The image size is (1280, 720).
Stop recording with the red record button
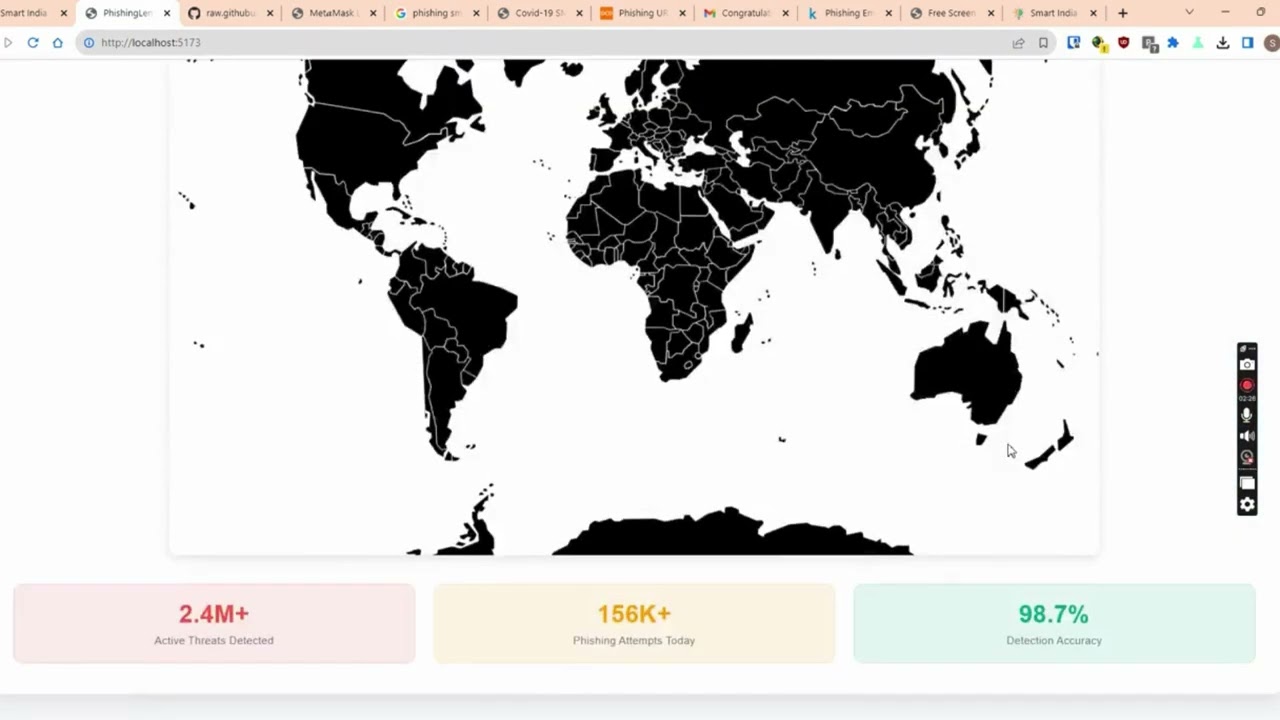(x=1247, y=385)
